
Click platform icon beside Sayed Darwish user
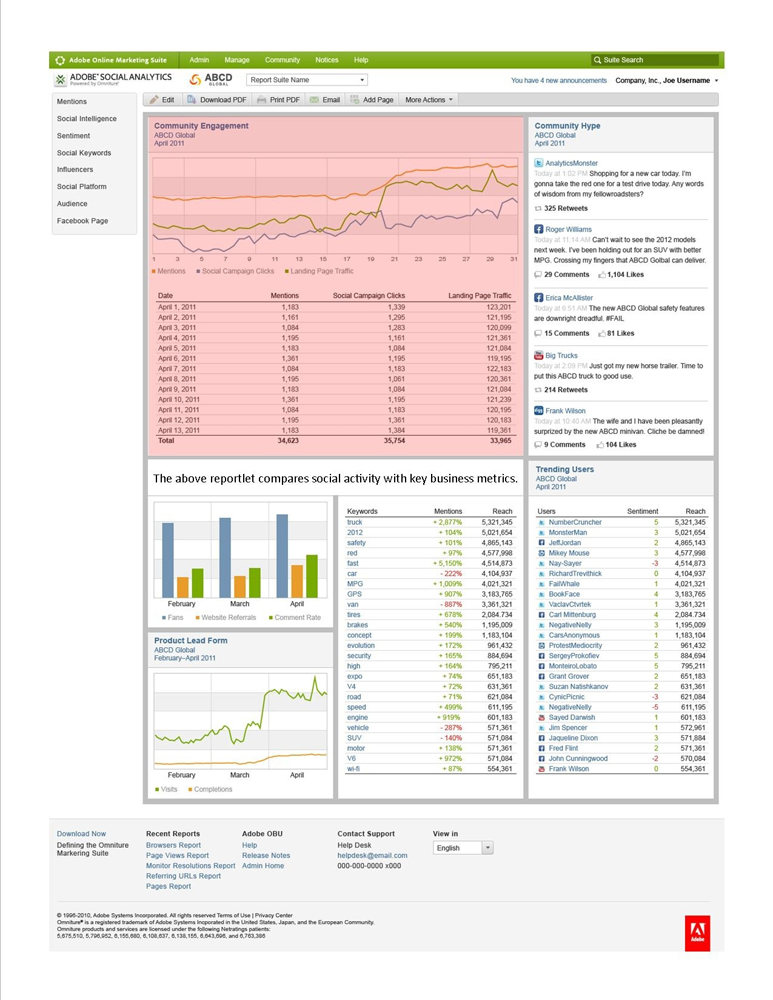541,717
